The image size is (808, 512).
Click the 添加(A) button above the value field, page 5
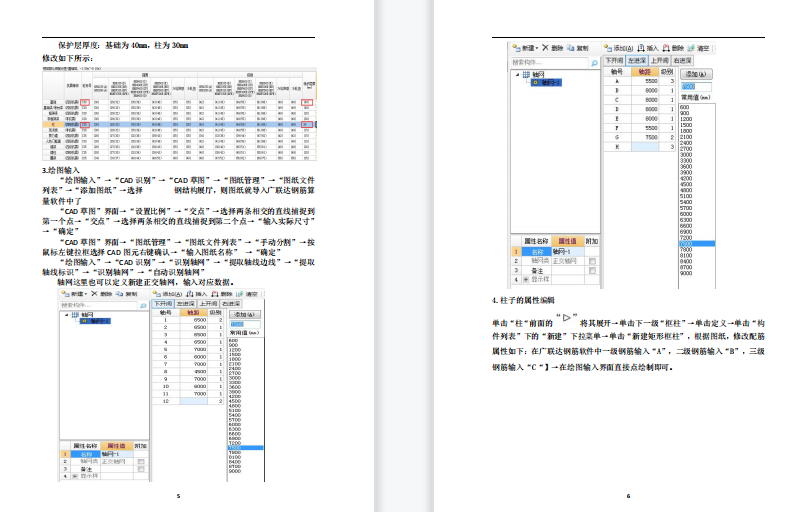click(244, 314)
